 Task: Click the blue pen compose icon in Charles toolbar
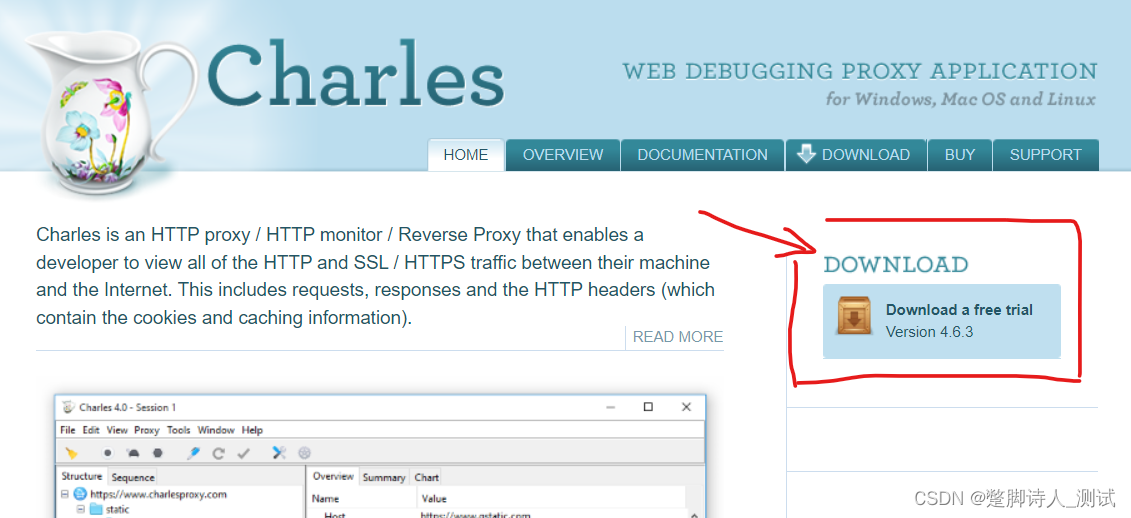click(193, 453)
